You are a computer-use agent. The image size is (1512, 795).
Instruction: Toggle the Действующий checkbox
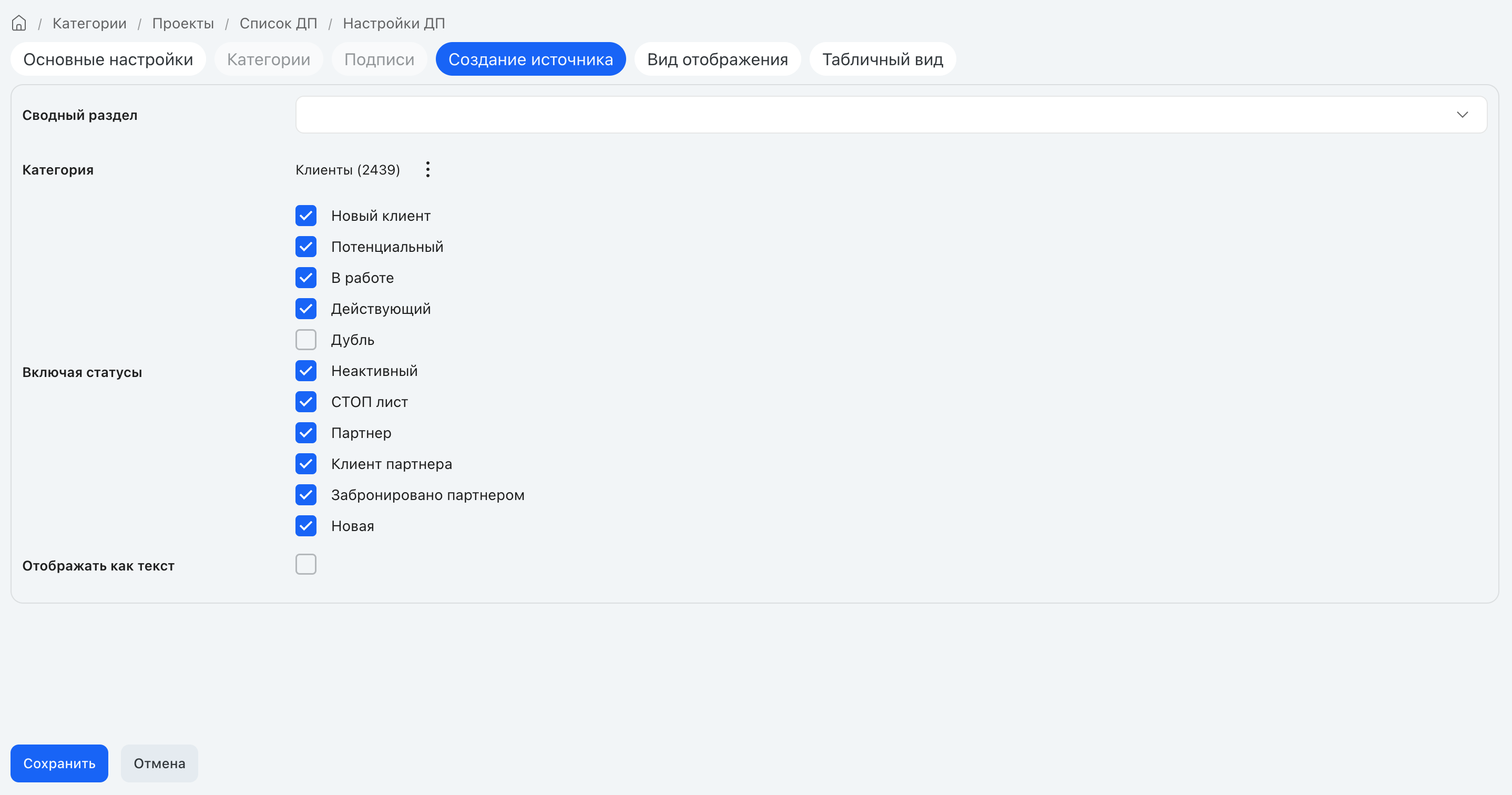(306, 309)
